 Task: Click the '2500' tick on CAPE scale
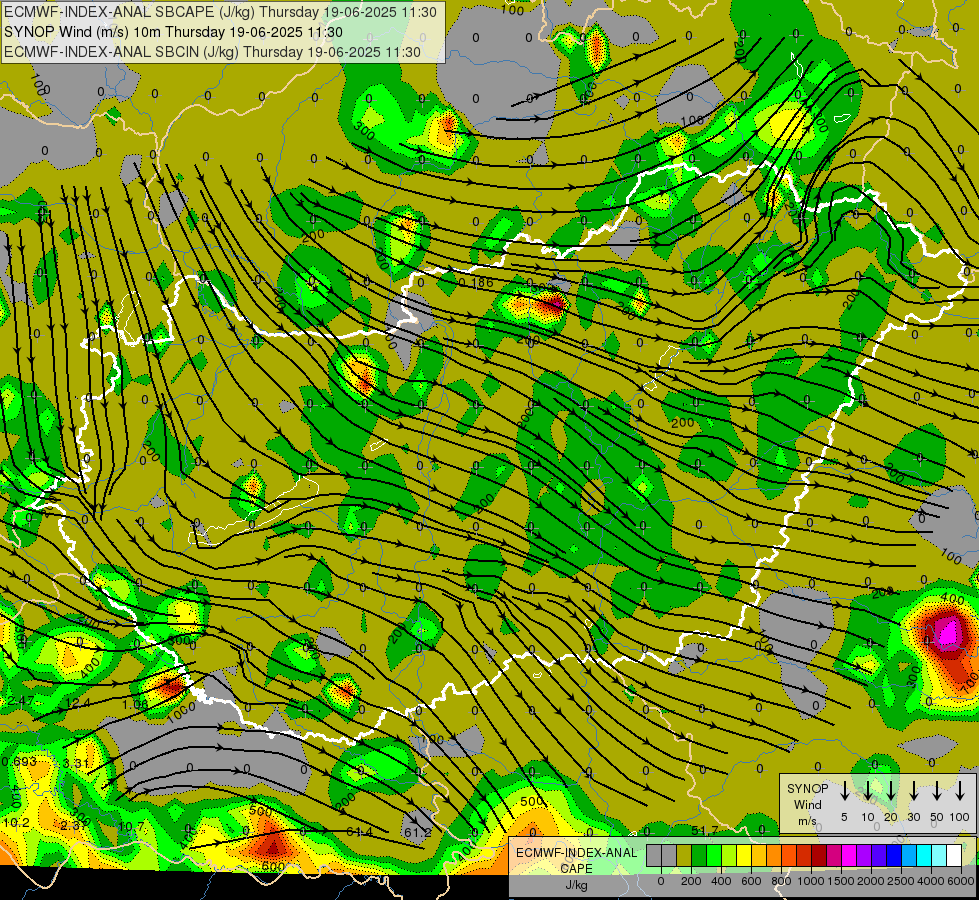tap(900, 881)
